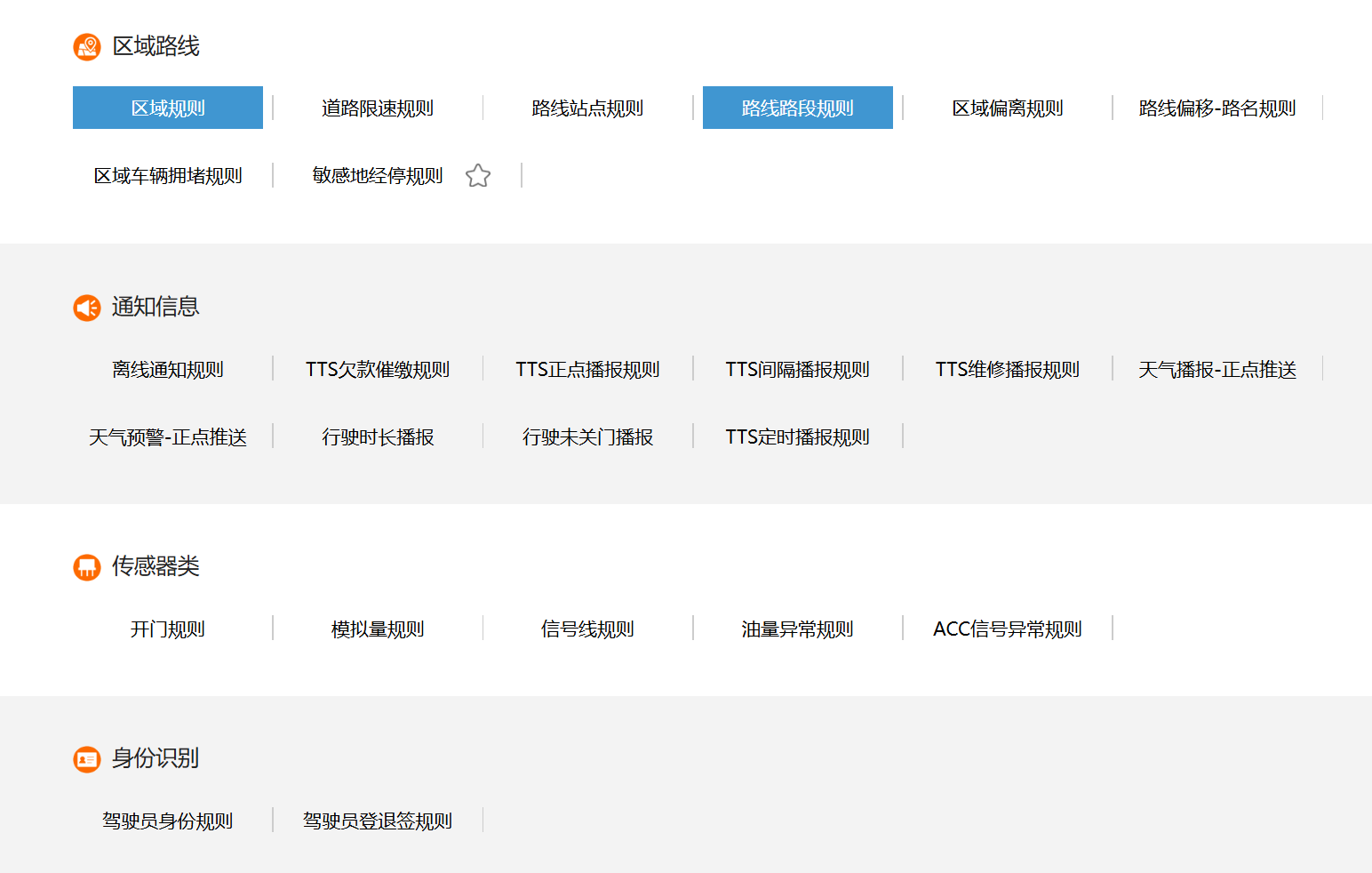
Task: Click the 身份识别 ID card icon
Action: point(87,759)
